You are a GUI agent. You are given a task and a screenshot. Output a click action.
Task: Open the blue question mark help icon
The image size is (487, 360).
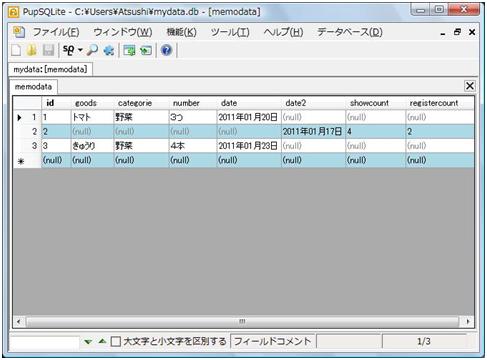[166, 50]
